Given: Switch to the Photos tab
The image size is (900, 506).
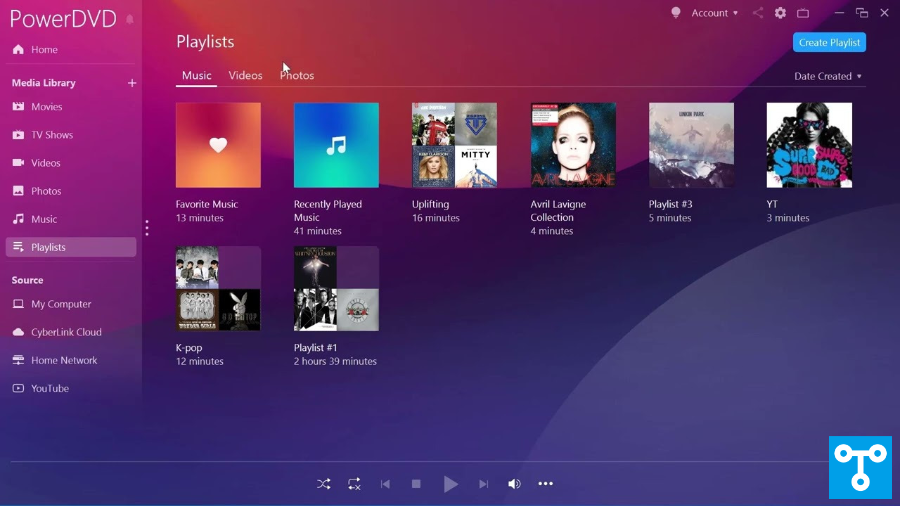Looking at the screenshot, I should [x=297, y=75].
